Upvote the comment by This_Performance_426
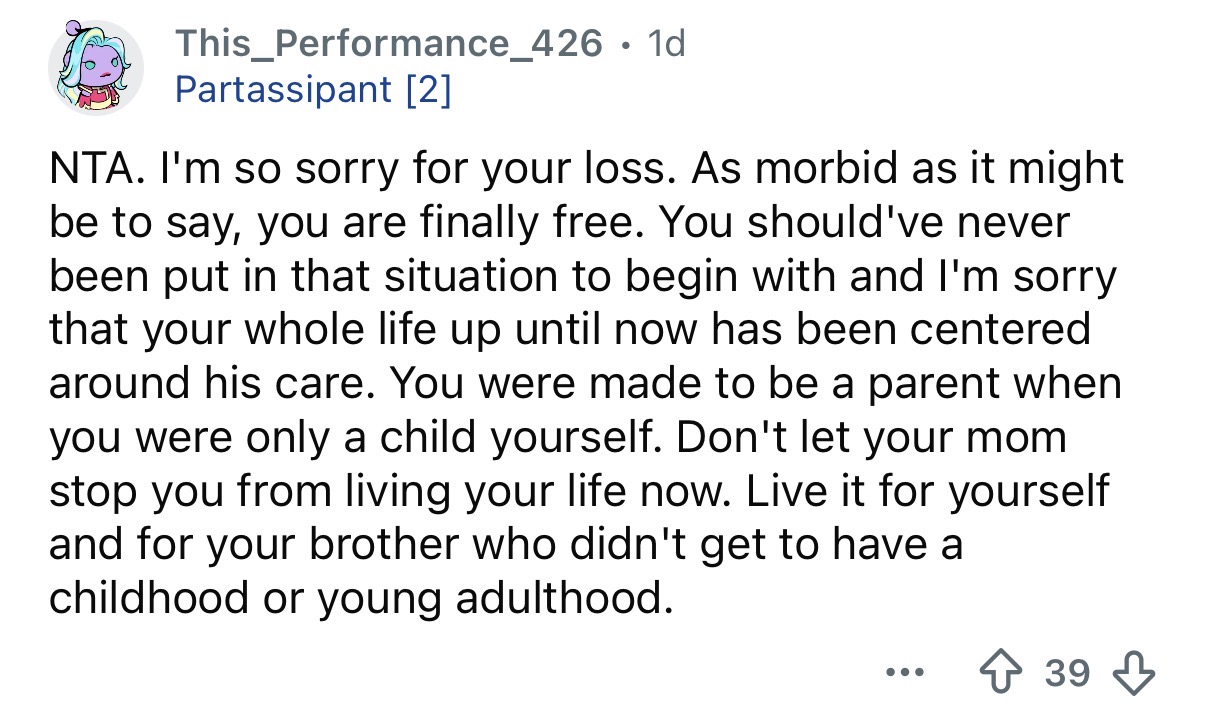The width and height of the screenshot is (1206, 712). pyautogui.click(x=1002, y=671)
